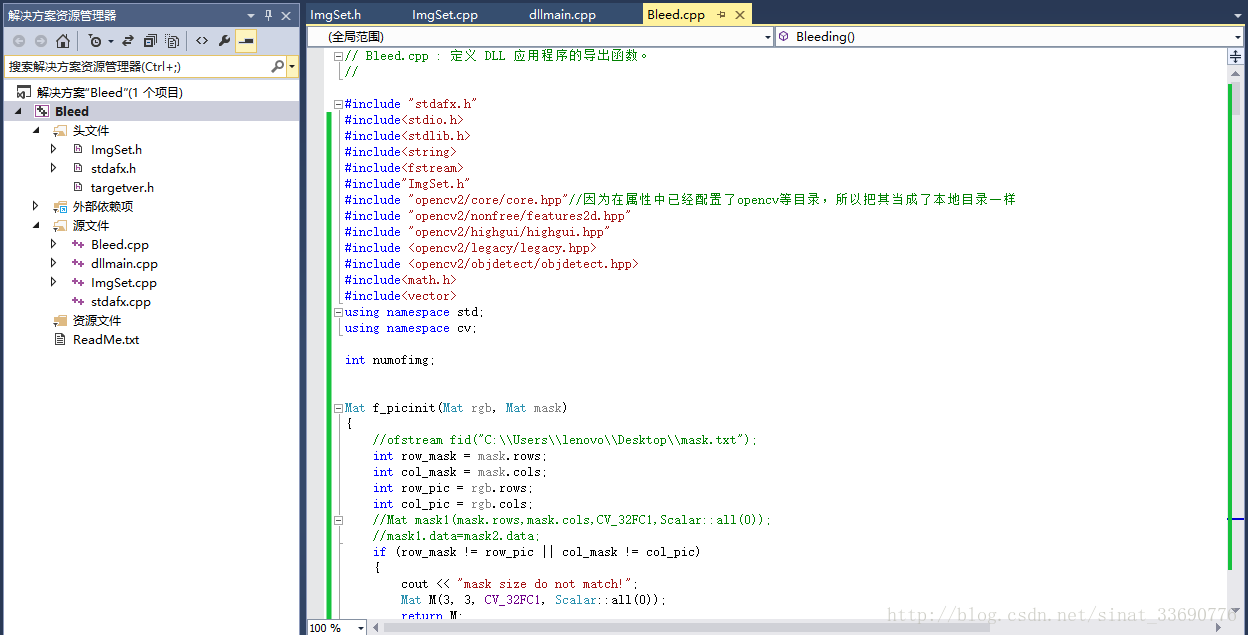Collapse the //Mat mask1 comment outline
Screen dimensions: 1248x635
point(338,520)
